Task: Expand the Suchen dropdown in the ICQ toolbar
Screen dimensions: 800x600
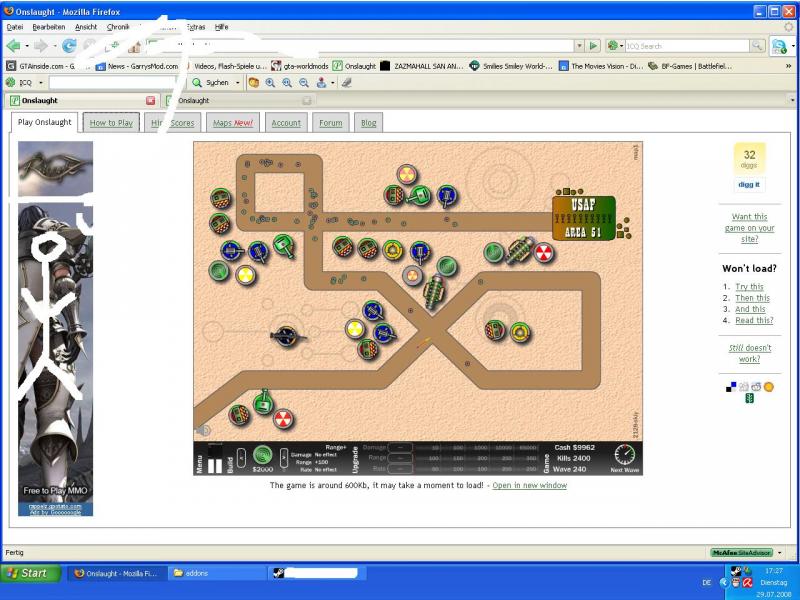Action: 238,83
